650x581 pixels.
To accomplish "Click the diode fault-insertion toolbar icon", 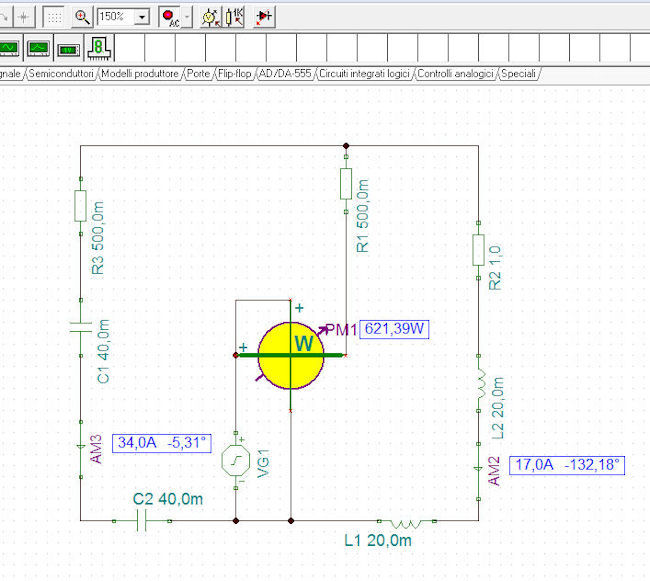I will click(264, 17).
